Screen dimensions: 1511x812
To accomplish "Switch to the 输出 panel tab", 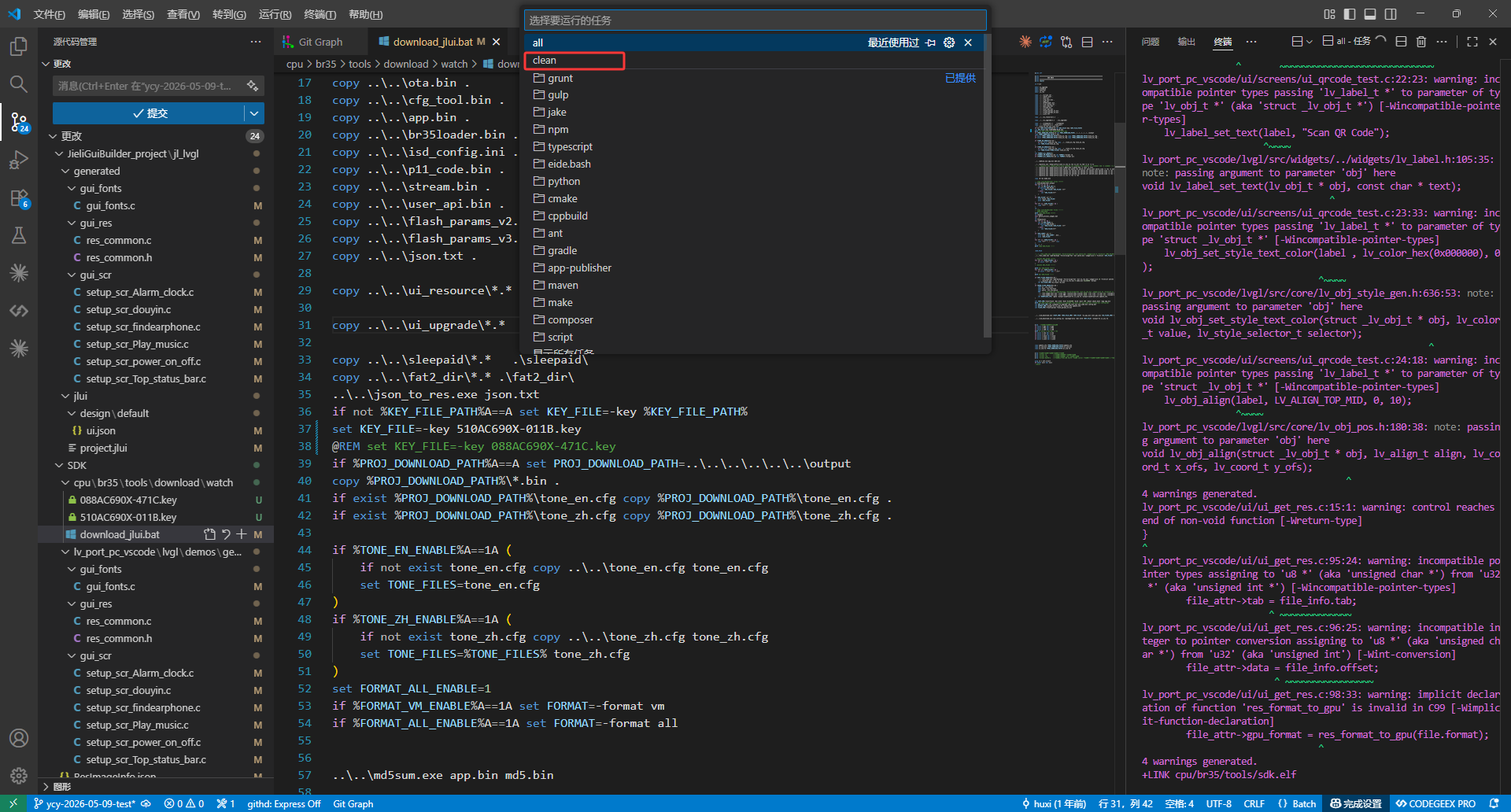I will (x=1187, y=42).
